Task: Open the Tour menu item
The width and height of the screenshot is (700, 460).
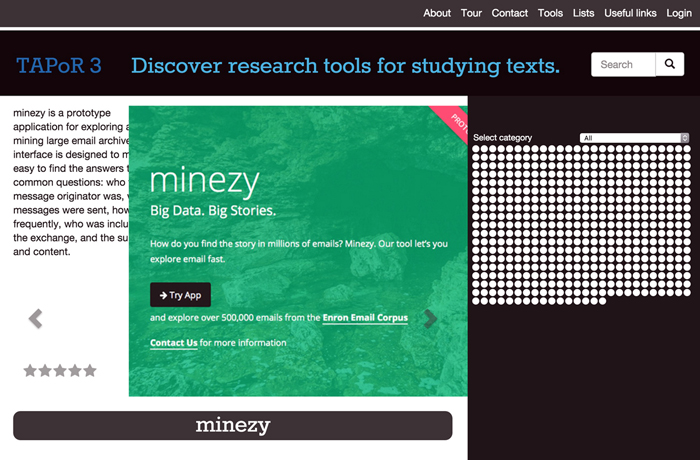Action: pyautogui.click(x=471, y=13)
